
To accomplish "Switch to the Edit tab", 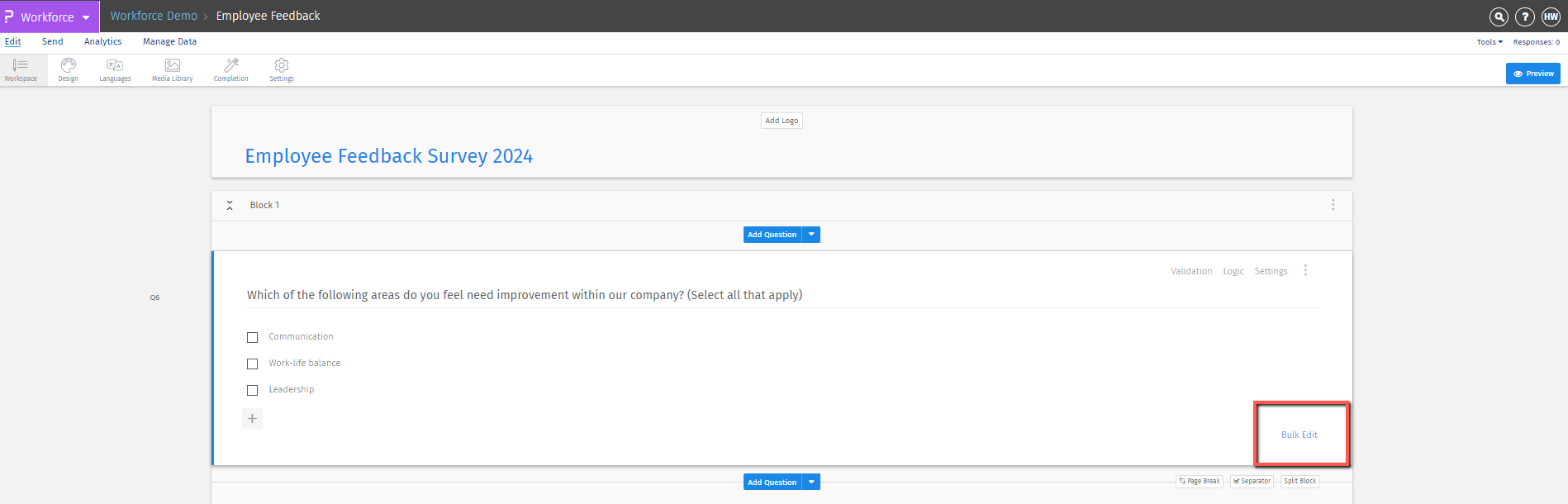I will click(13, 41).
